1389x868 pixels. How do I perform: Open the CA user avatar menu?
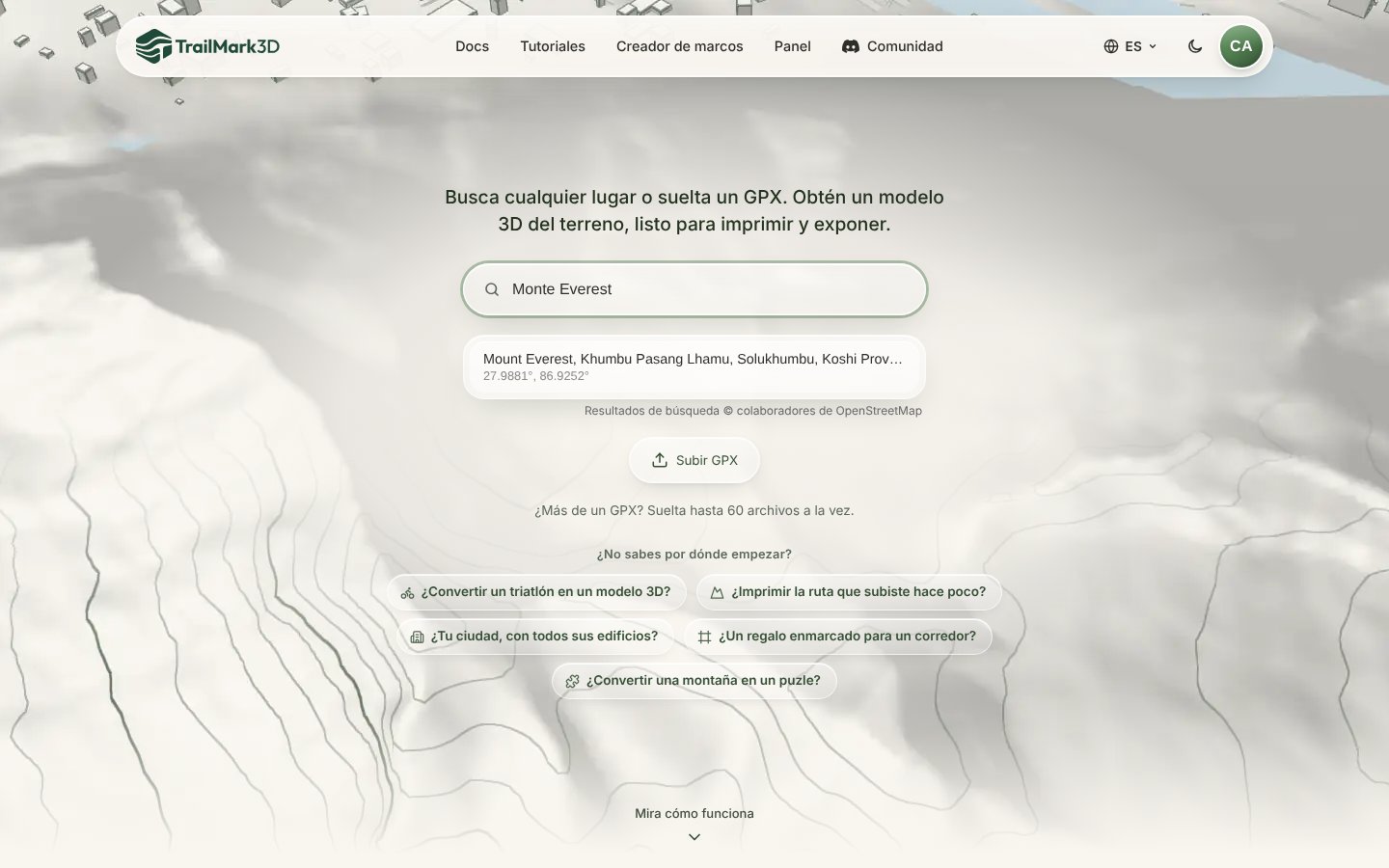pyautogui.click(x=1241, y=46)
